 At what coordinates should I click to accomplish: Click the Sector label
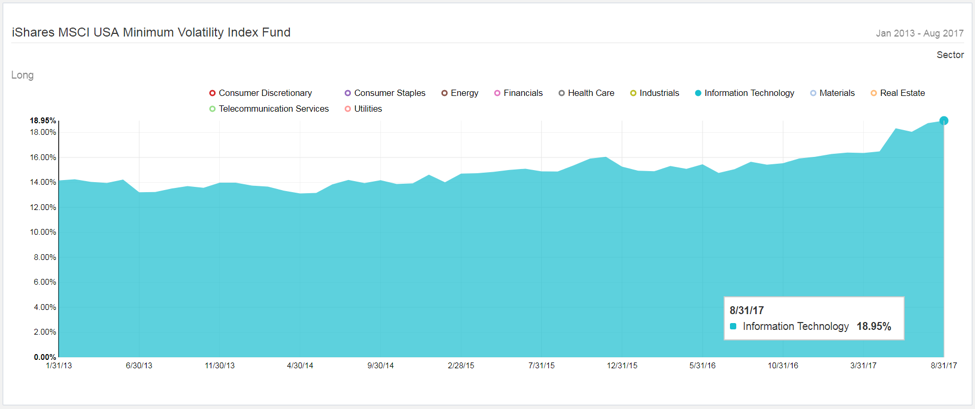tap(951, 55)
